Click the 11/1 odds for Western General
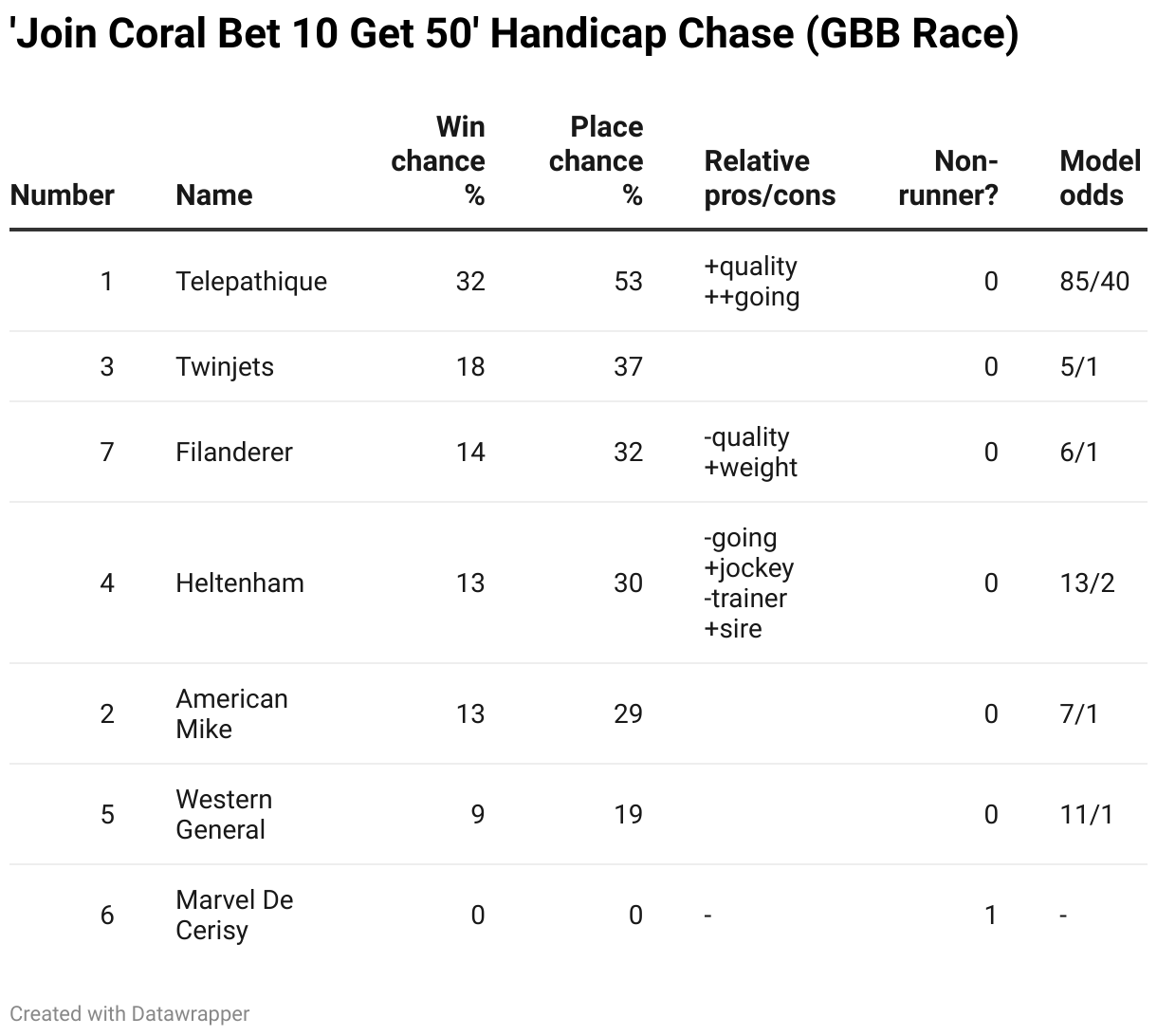1157x1036 pixels. click(x=1087, y=815)
